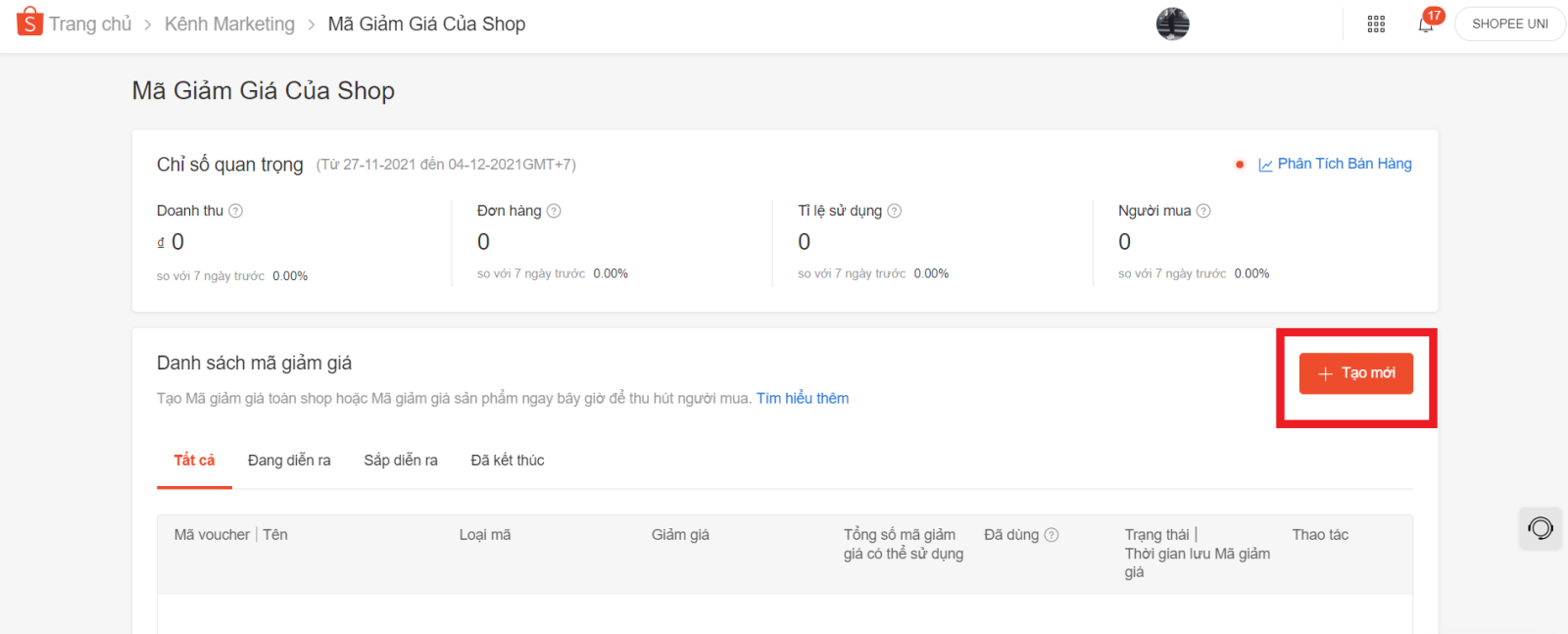Open the notifications bell
This screenshot has width=1568, height=634.
pyautogui.click(x=1426, y=24)
